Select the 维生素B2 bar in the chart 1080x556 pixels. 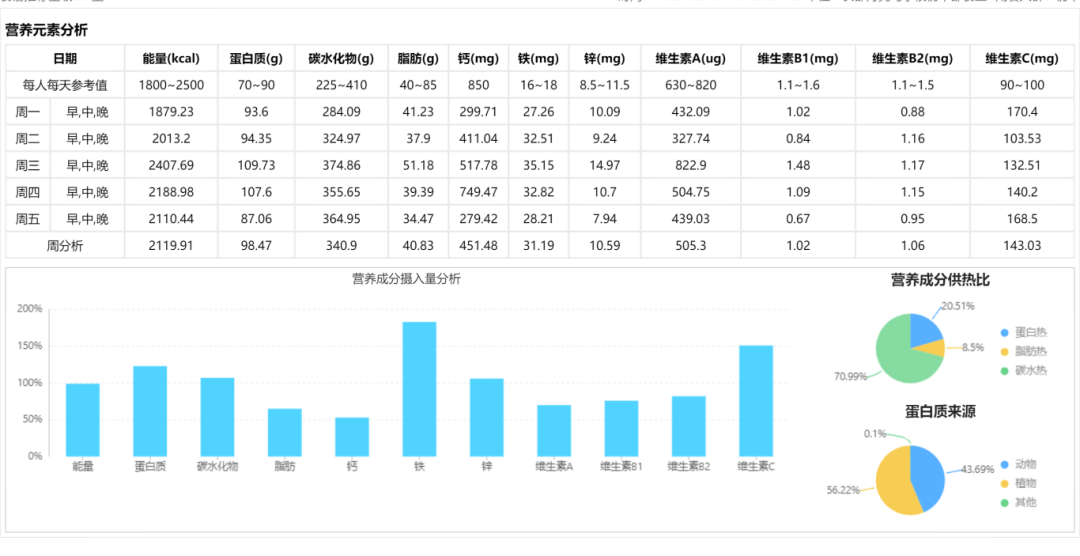coord(689,426)
